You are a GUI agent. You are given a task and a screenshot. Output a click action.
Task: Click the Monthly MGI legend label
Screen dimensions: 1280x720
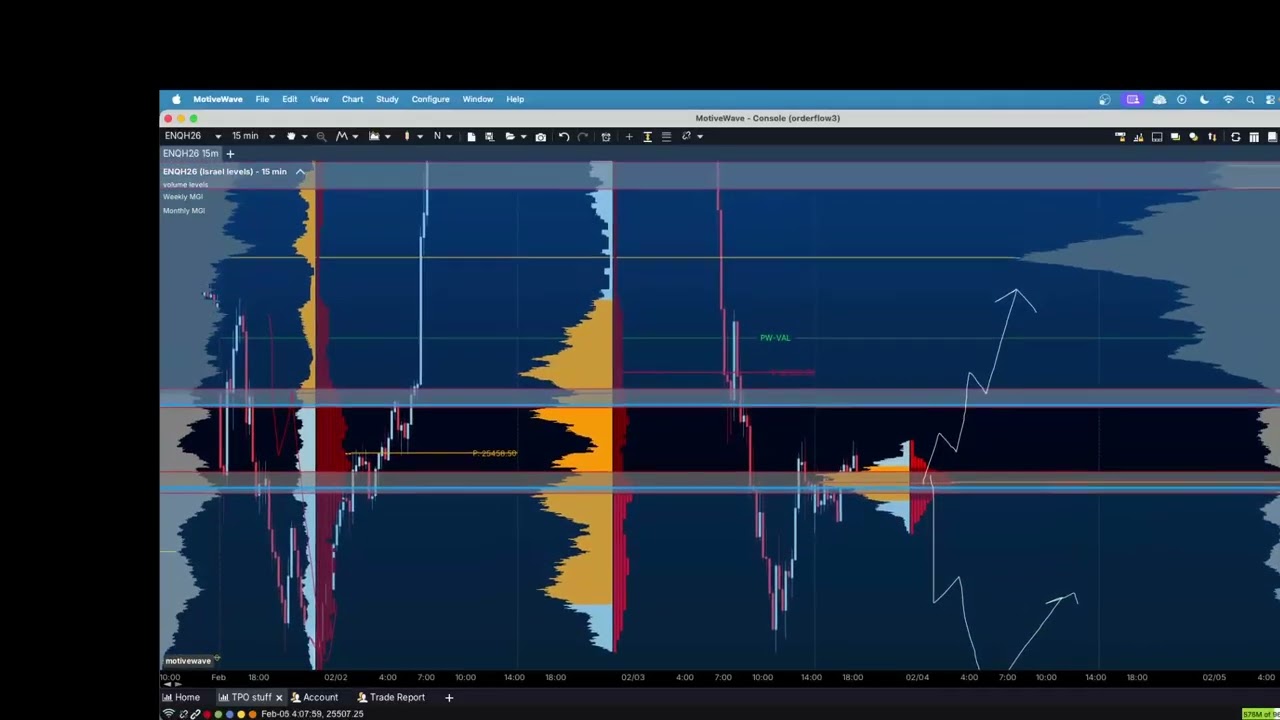coord(184,210)
